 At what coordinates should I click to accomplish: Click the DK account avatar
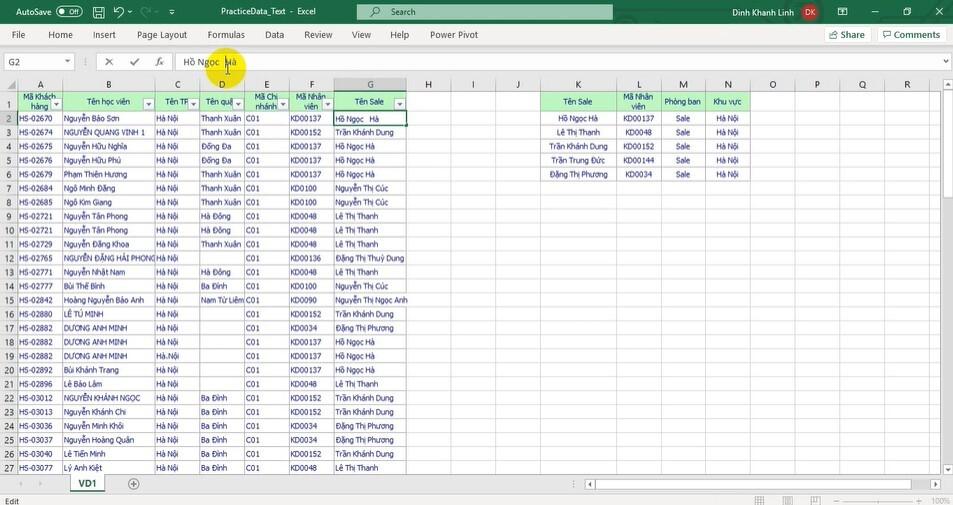810,12
